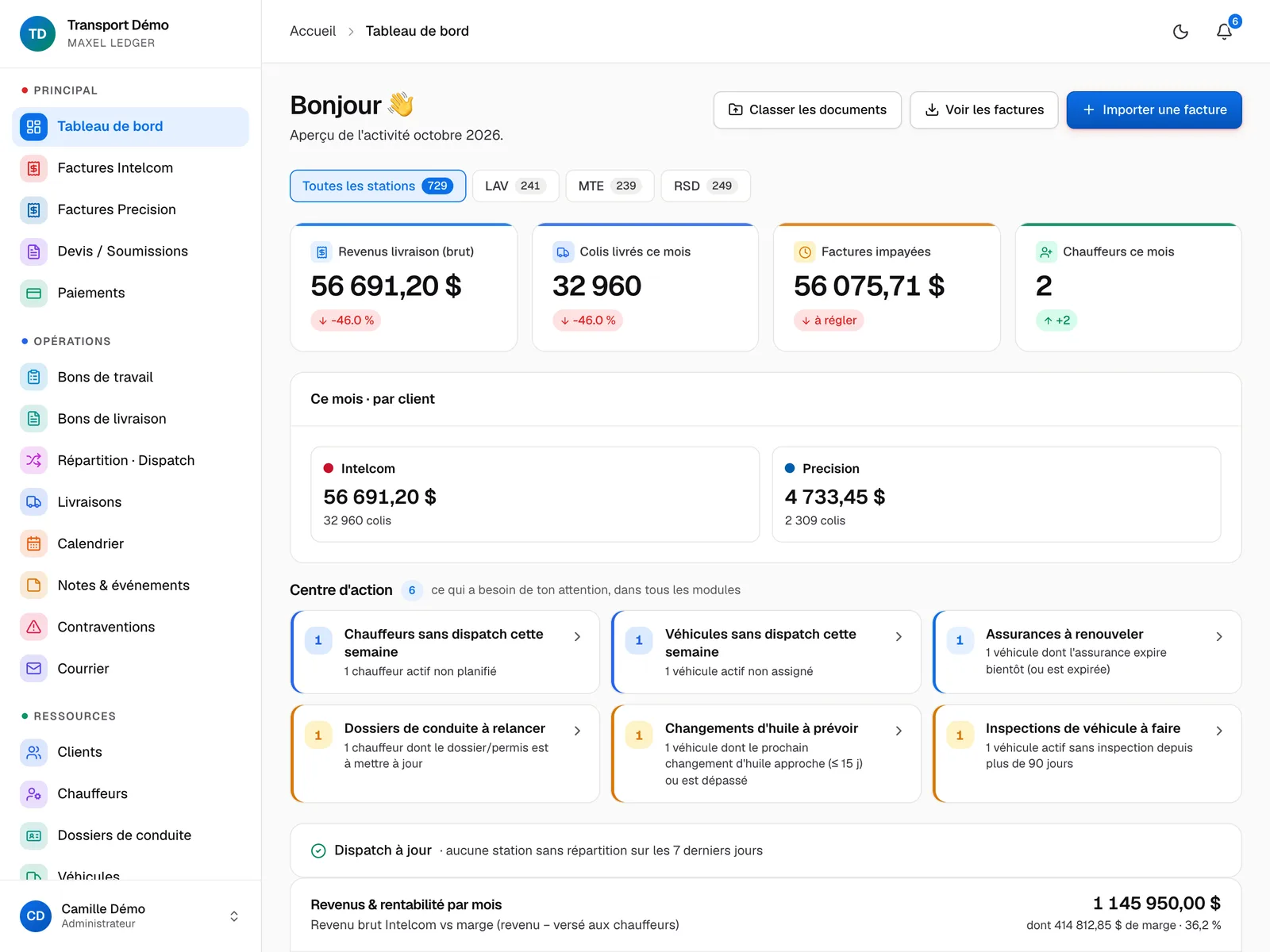Click Importer une facture button
1270x952 pixels.
point(1154,109)
